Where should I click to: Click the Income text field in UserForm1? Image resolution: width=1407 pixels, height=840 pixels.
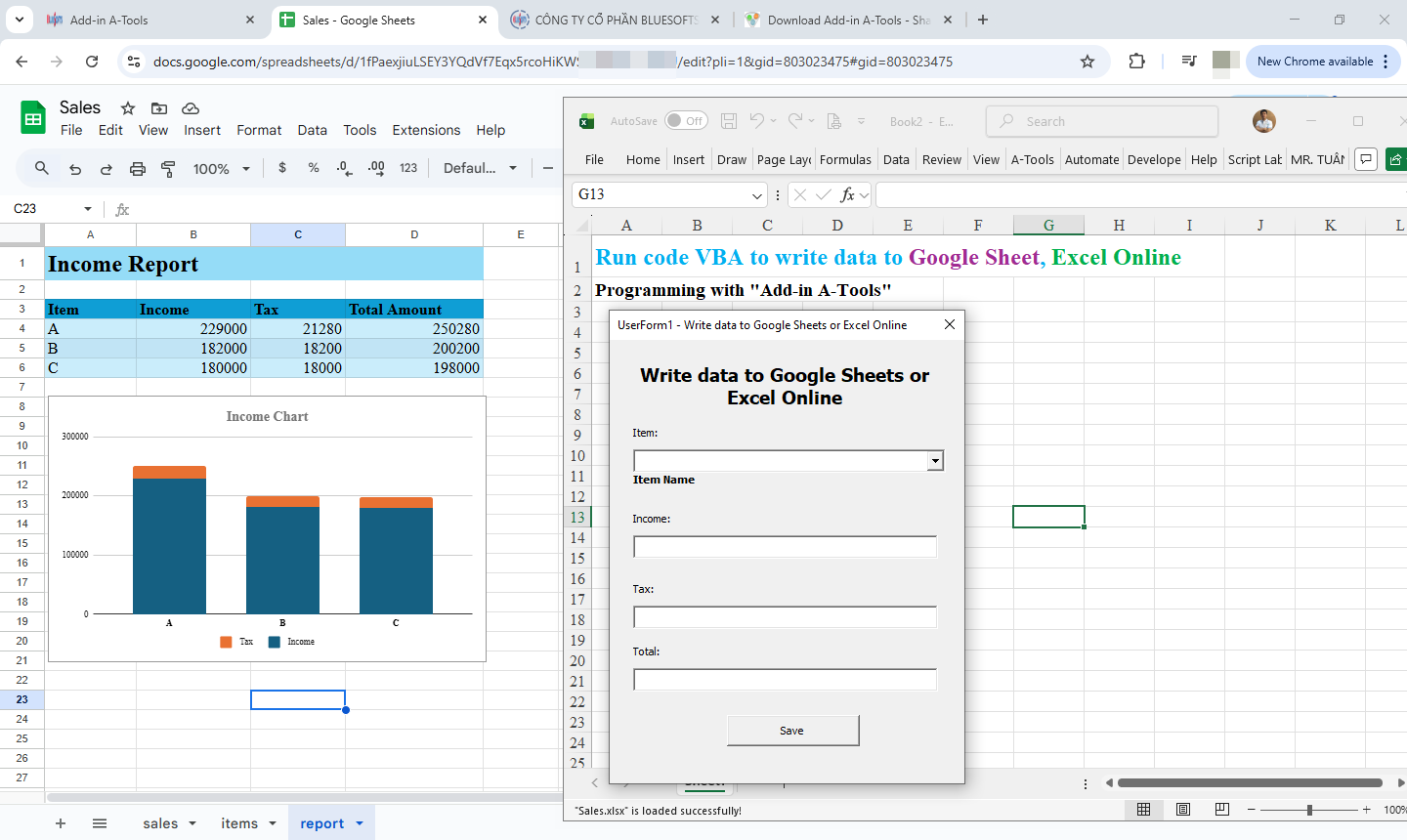[785, 546]
